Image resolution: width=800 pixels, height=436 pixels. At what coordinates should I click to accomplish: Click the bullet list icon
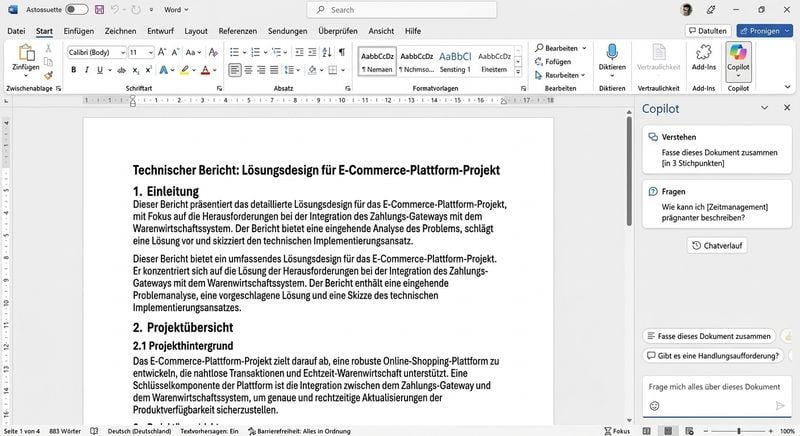coord(234,53)
